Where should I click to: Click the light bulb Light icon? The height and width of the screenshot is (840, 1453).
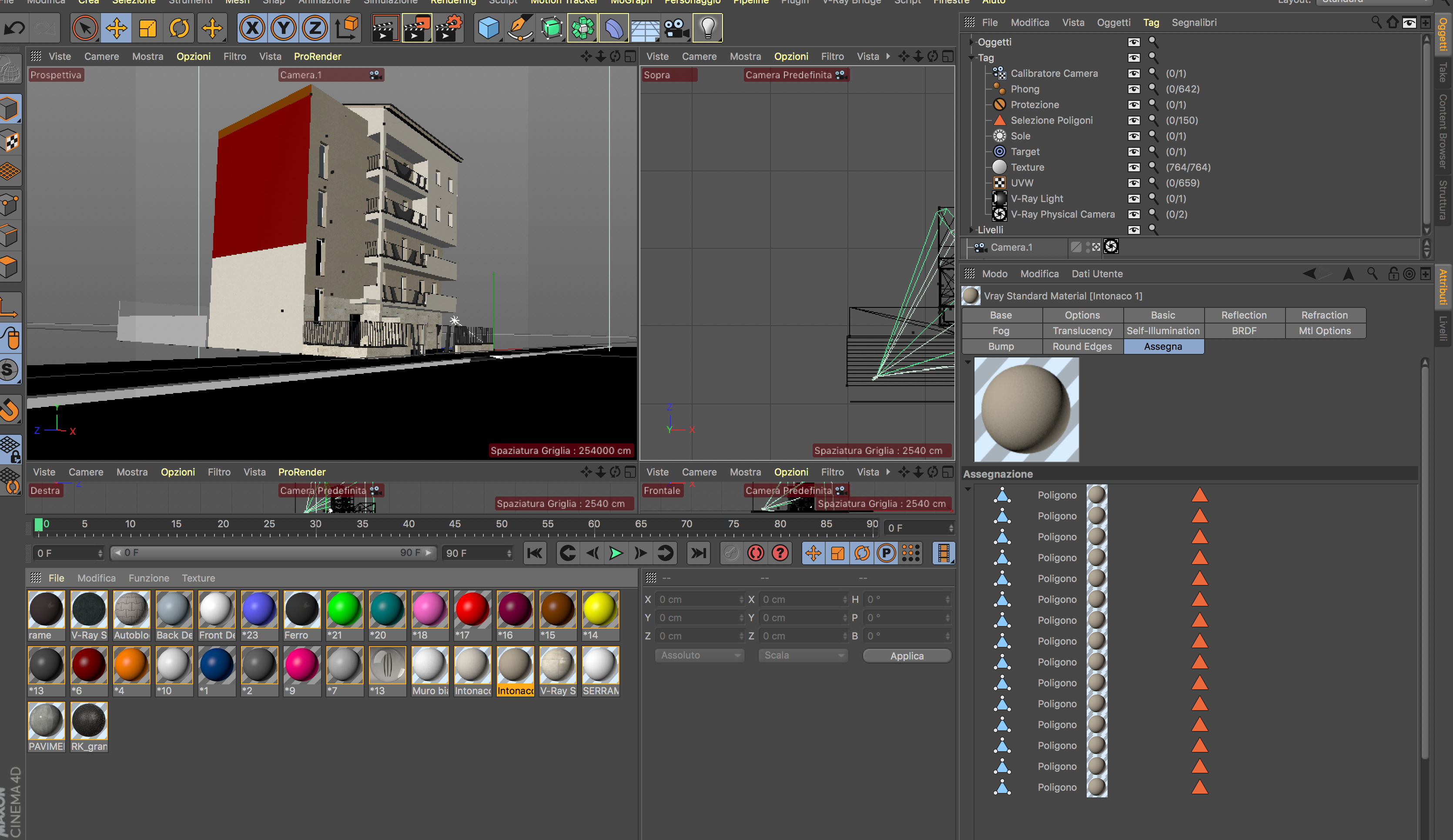pyautogui.click(x=707, y=28)
